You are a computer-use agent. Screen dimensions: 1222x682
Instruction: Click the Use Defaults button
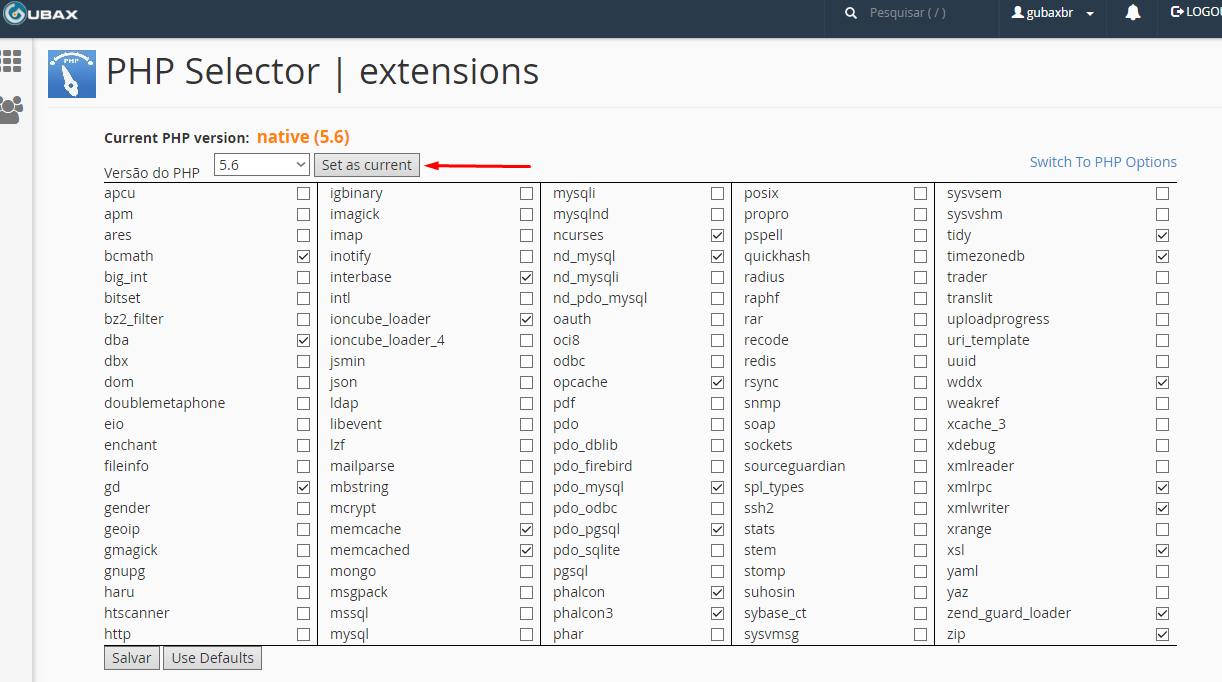pyautogui.click(x=212, y=658)
